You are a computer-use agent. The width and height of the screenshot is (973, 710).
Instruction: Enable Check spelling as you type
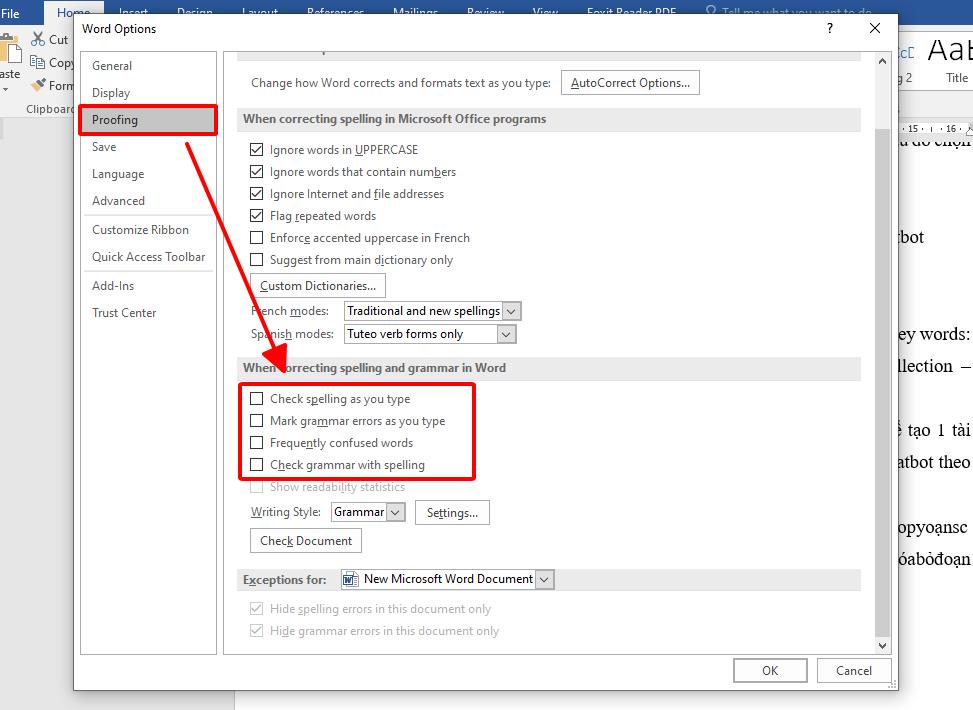[x=256, y=398]
